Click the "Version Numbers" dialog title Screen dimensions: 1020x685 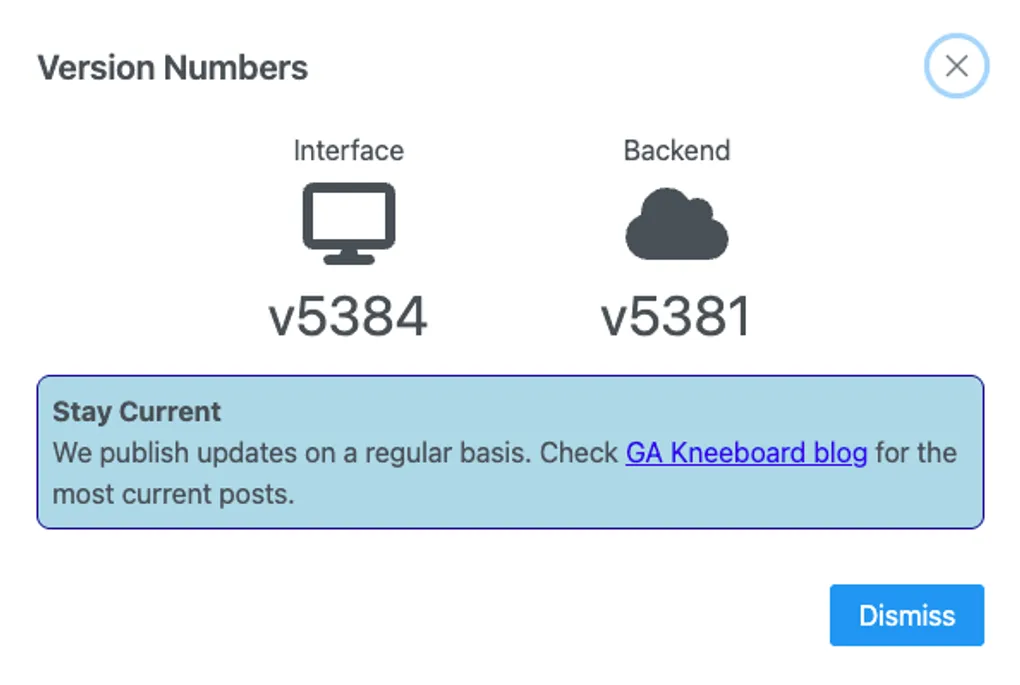(173, 68)
